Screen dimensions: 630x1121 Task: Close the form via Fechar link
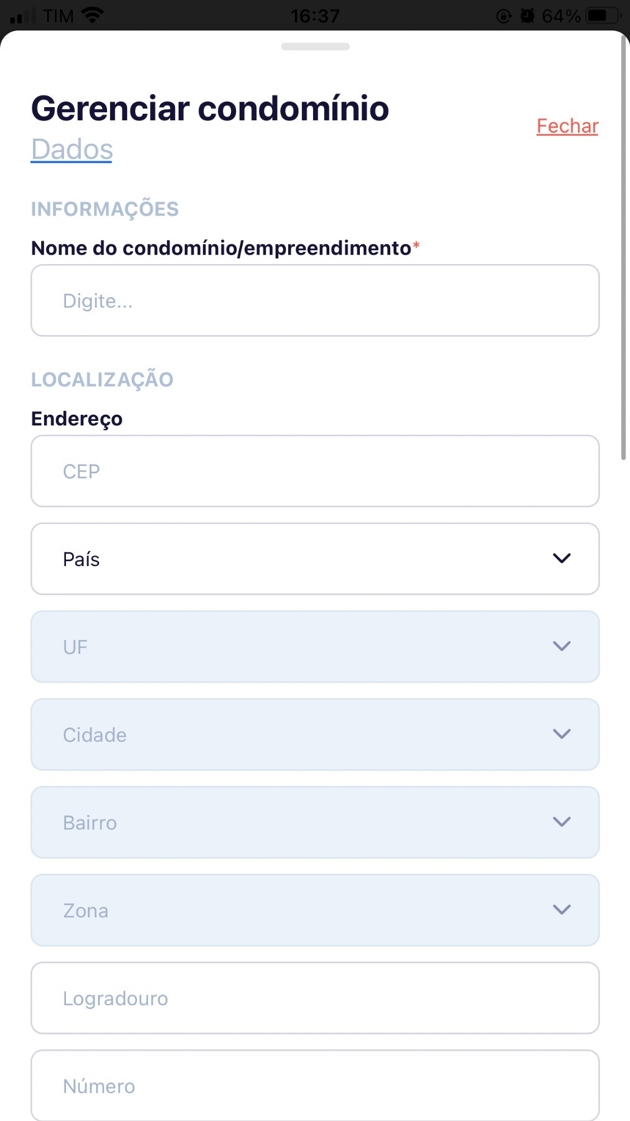pyautogui.click(x=567, y=126)
